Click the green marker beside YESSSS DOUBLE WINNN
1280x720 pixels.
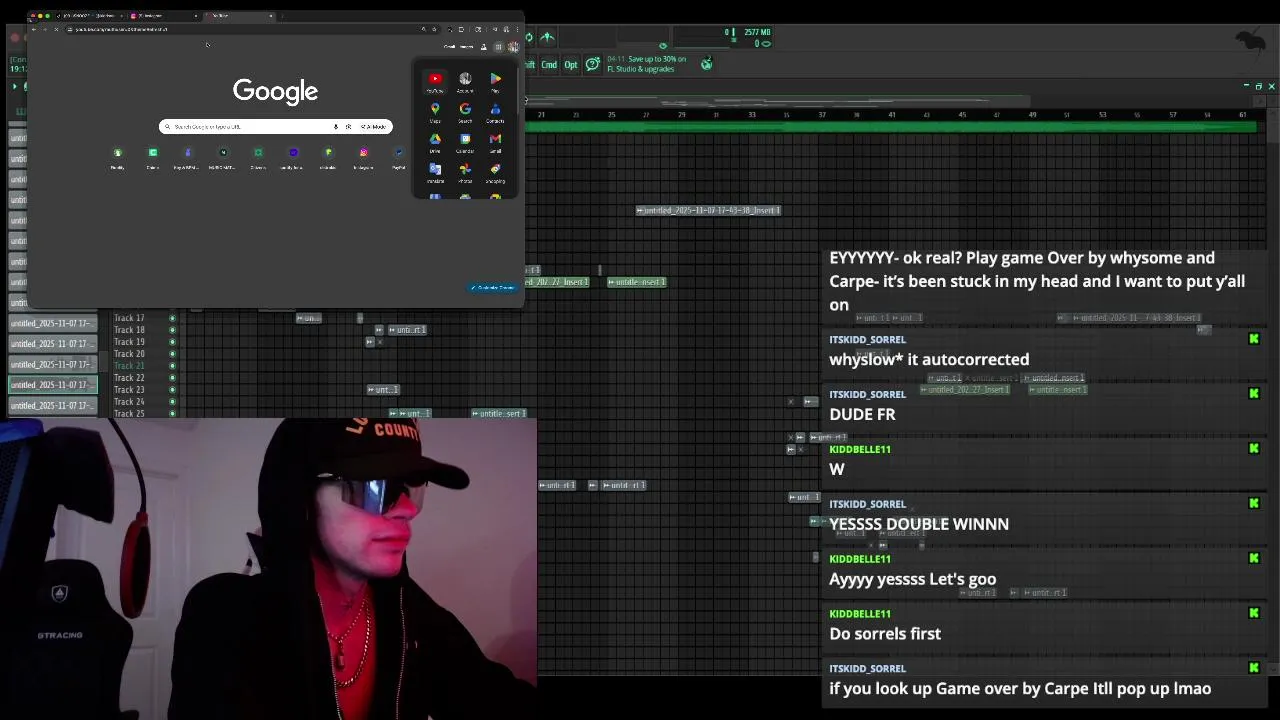click(1253, 504)
